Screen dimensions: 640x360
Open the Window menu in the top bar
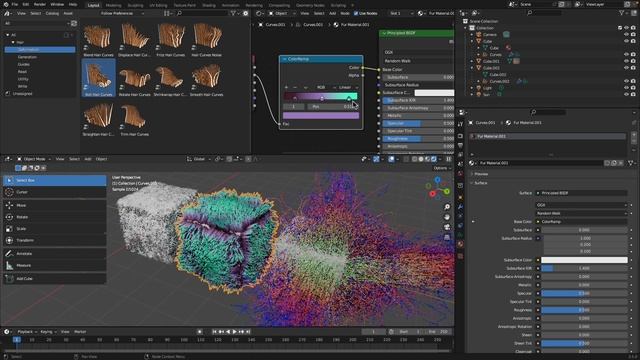click(x=57, y=4)
